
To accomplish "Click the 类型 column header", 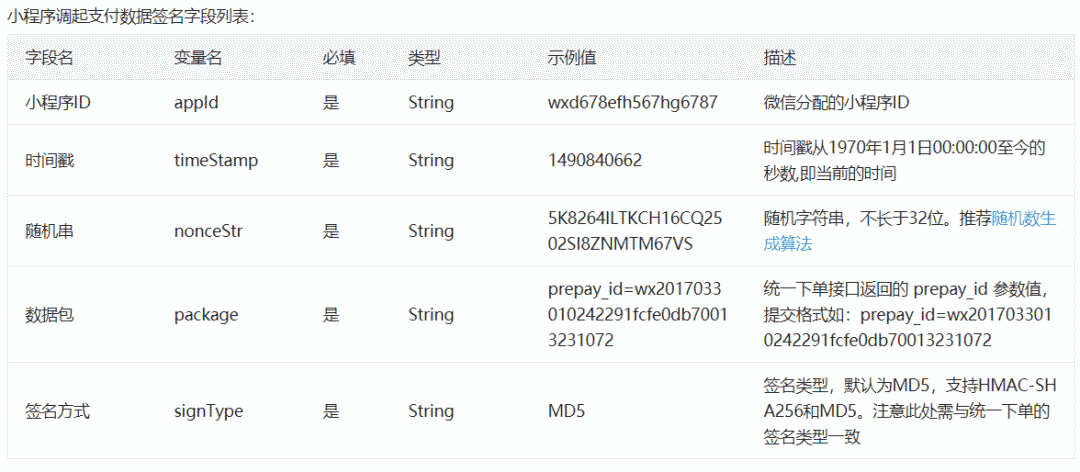I will tap(424, 58).
